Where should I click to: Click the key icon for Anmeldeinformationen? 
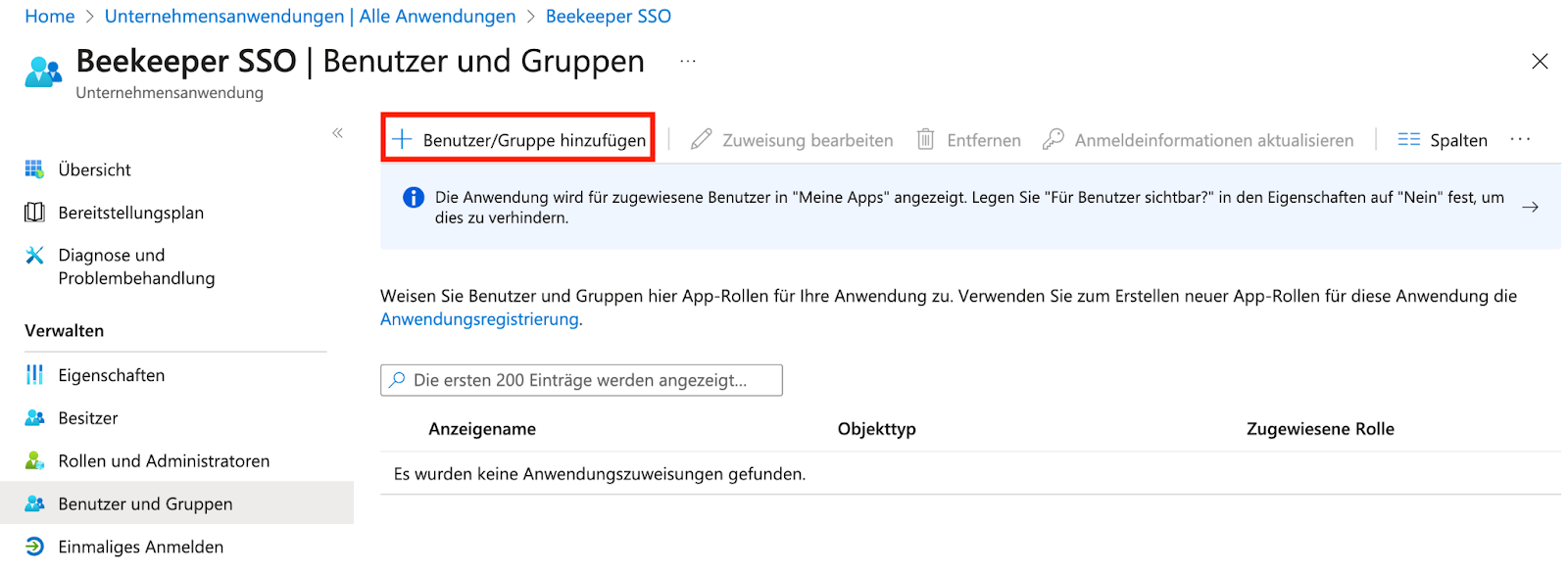(x=1053, y=139)
